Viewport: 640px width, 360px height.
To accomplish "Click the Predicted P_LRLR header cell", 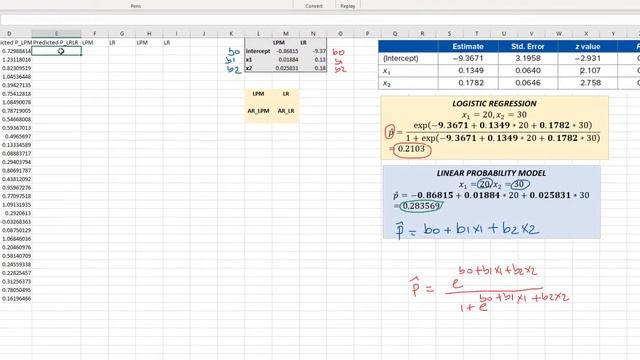I will pyautogui.click(x=56, y=42).
